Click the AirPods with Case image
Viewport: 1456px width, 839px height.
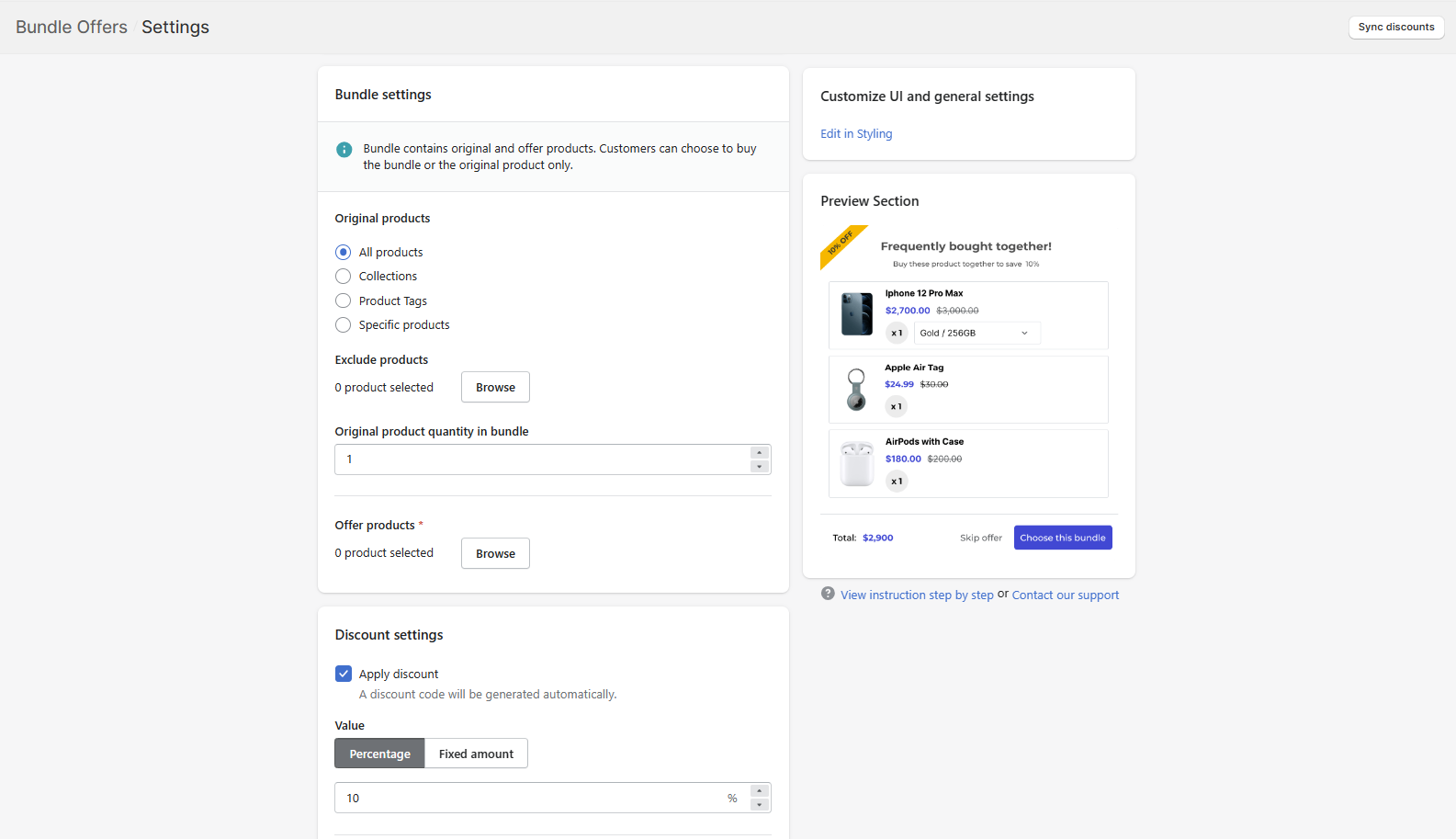[857, 463]
